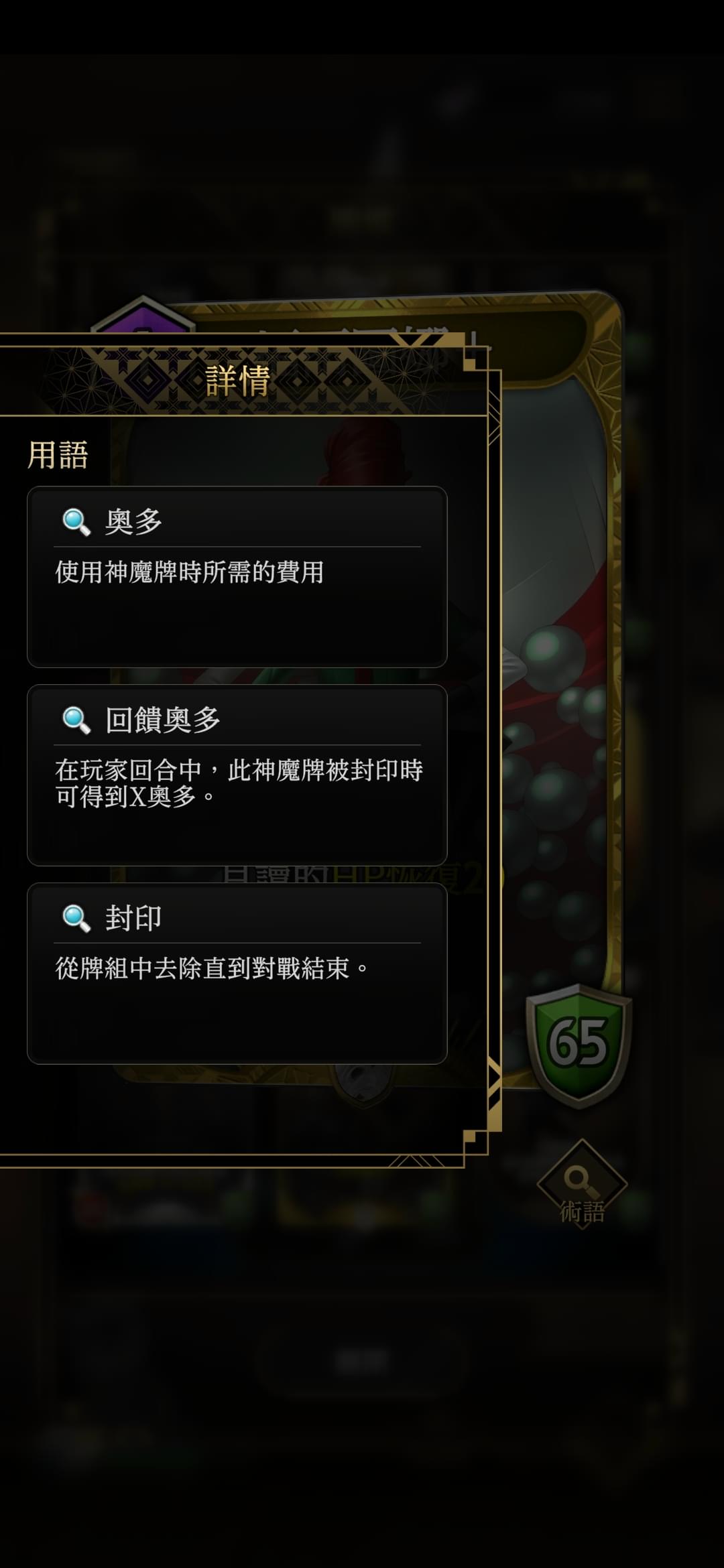Tap the 用語 section label

58,455
